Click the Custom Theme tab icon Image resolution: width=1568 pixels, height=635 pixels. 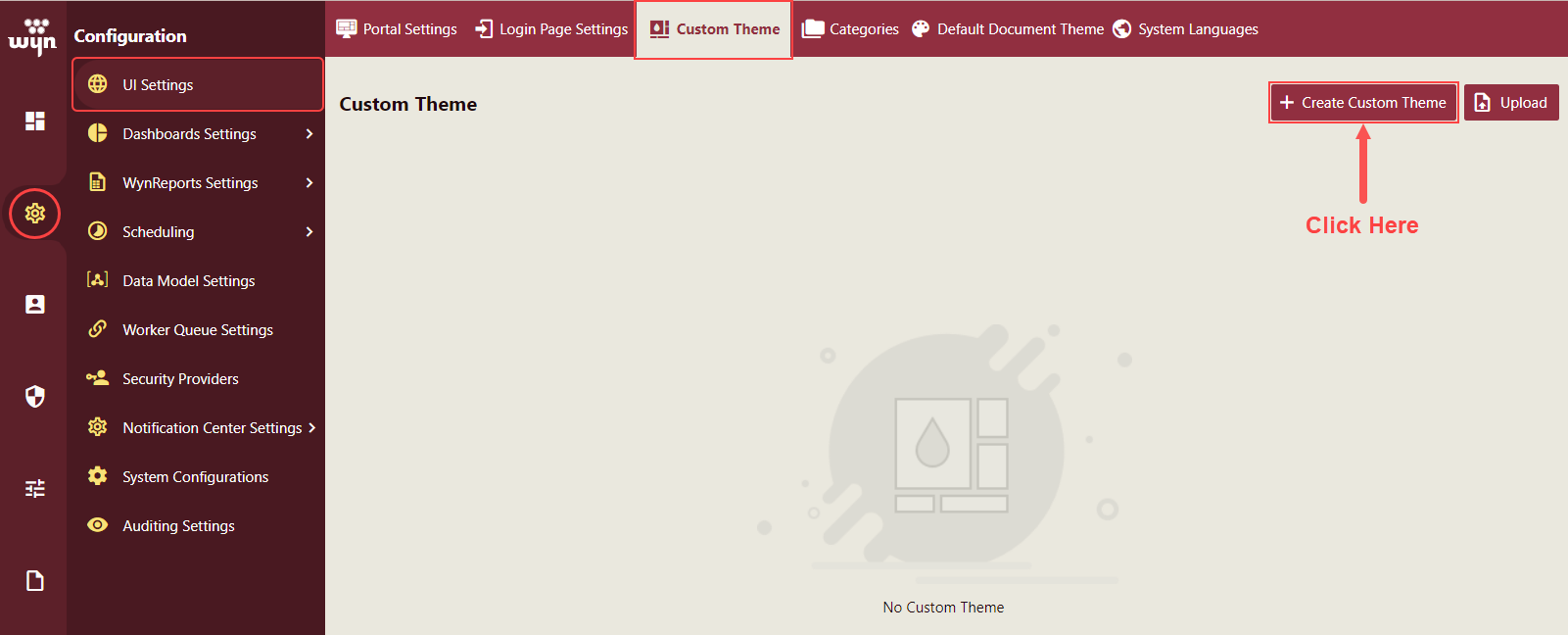(660, 28)
